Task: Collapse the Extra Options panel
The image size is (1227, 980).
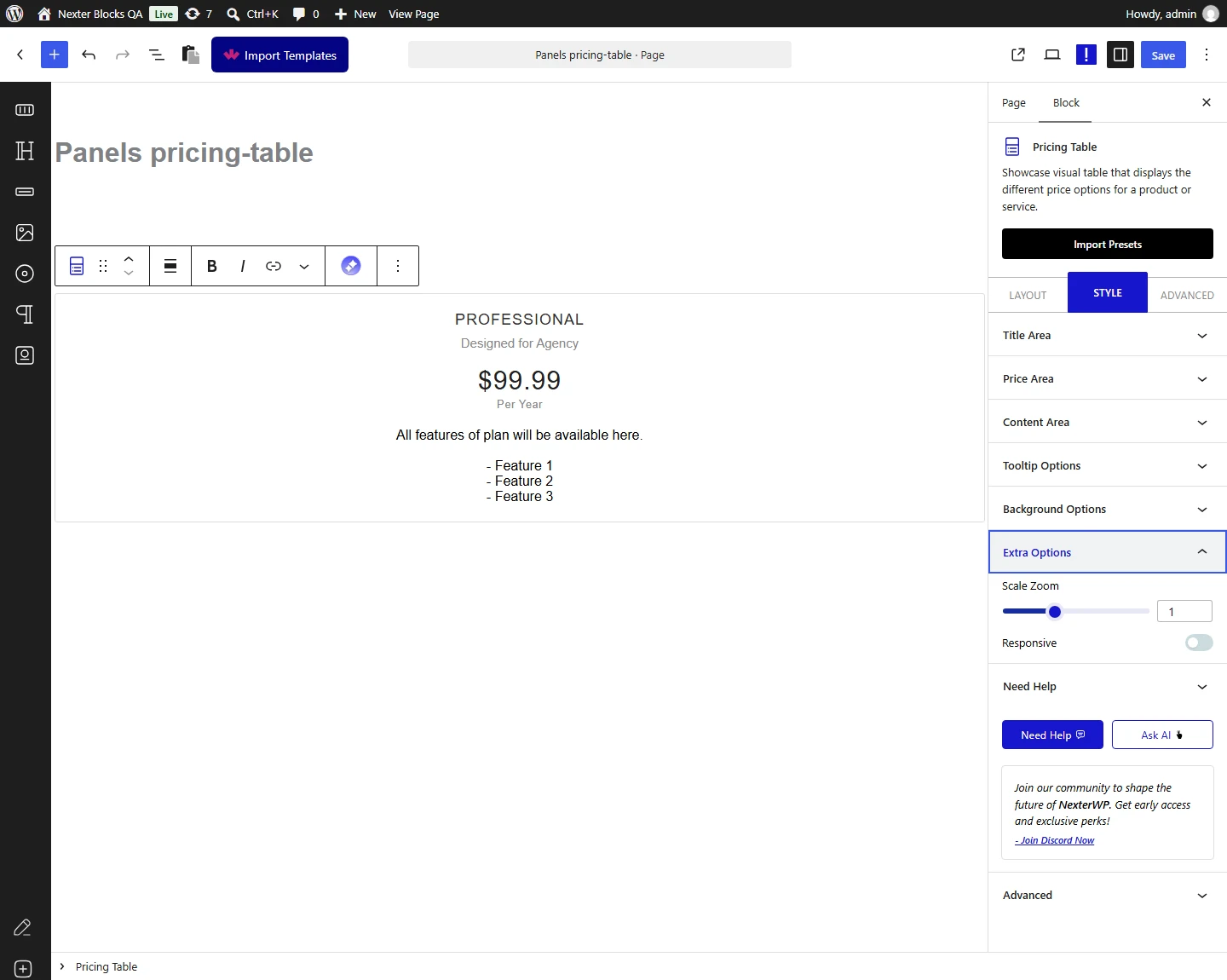Action: (1108, 552)
